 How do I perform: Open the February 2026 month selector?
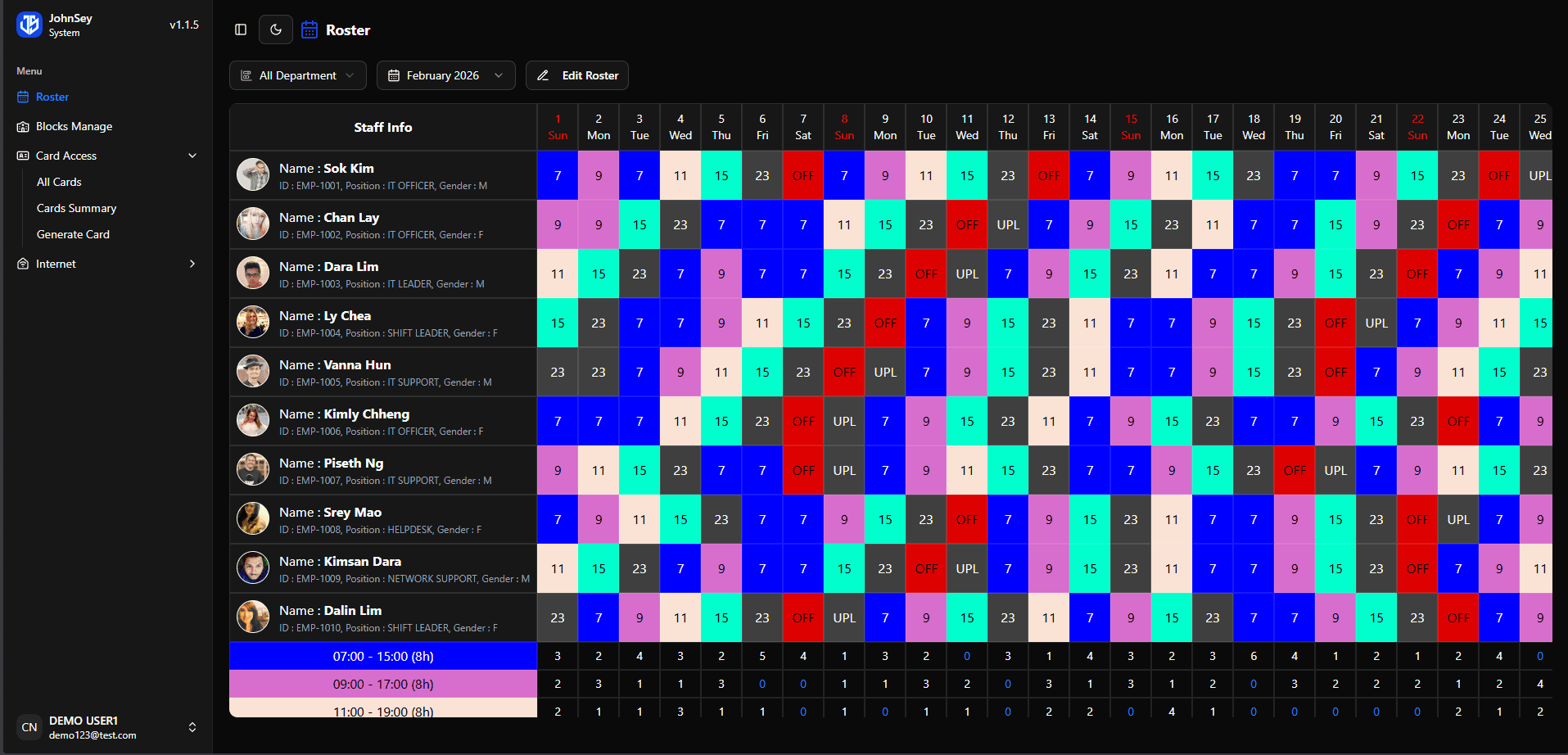click(445, 75)
